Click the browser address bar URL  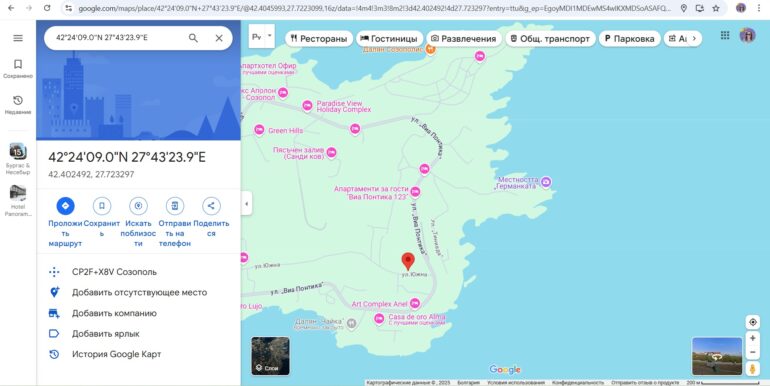pos(374,8)
